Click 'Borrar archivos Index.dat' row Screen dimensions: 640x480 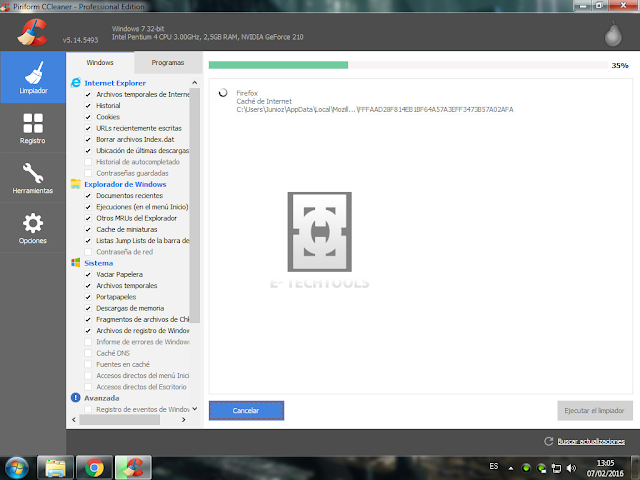click(135, 139)
